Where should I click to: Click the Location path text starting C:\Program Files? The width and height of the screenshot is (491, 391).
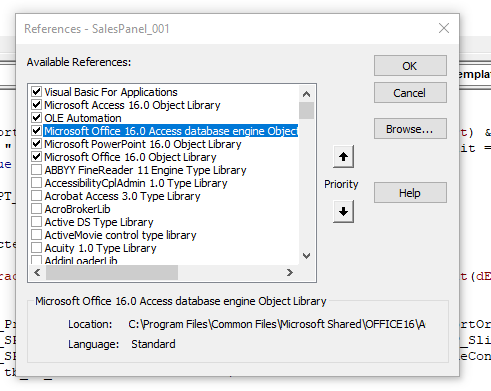pos(277,324)
